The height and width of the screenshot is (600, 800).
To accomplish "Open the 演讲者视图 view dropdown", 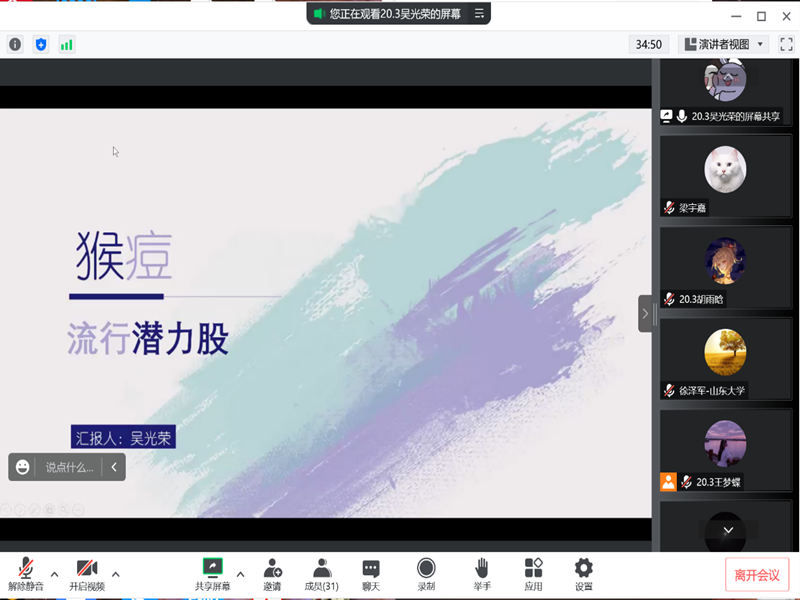I will coord(723,44).
